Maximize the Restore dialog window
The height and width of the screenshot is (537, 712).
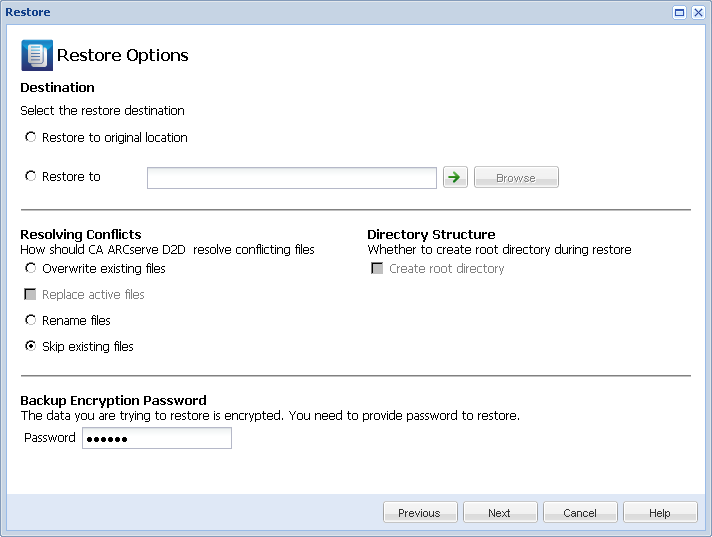[680, 13]
